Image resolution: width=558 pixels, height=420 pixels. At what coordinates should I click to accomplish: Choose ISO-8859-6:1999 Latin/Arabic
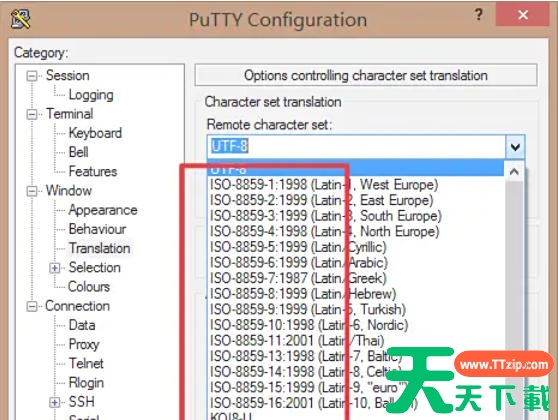click(356, 263)
